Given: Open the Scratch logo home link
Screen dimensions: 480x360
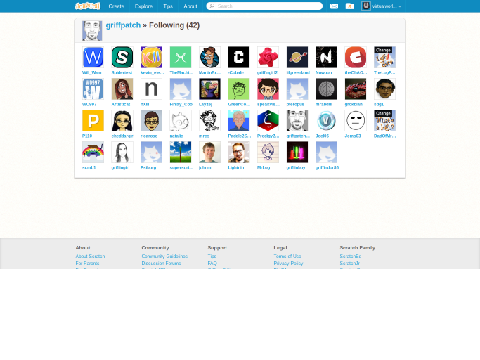Looking at the screenshot, I should coord(87,6).
